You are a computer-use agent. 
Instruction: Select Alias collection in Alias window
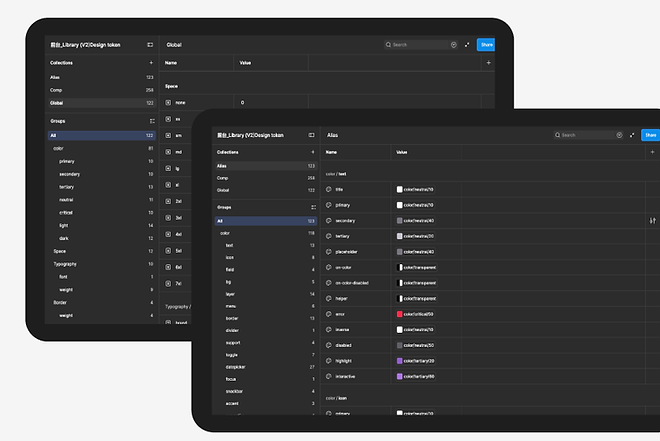266,166
